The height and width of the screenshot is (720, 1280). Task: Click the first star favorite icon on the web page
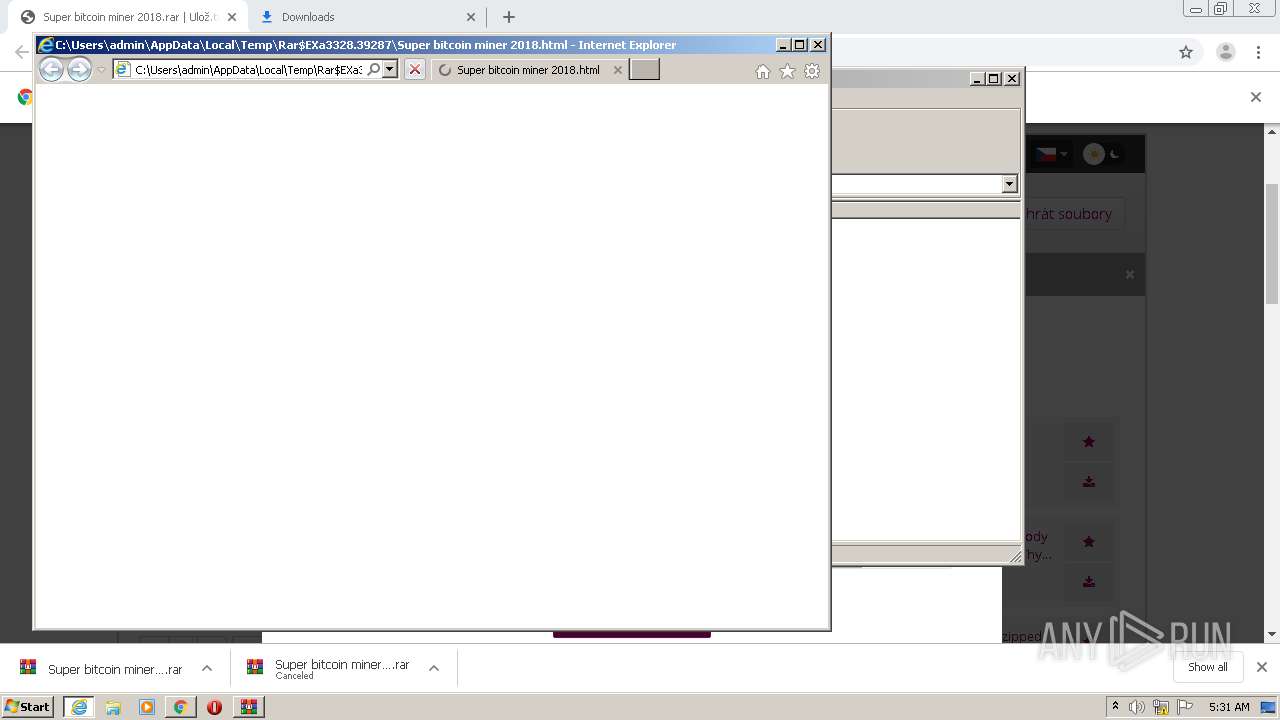click(1089, 441)
